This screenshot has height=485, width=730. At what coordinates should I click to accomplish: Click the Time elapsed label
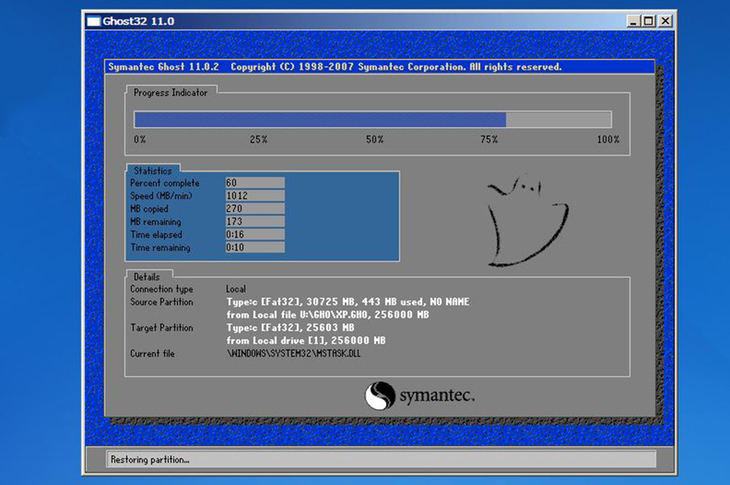(156, 235)
